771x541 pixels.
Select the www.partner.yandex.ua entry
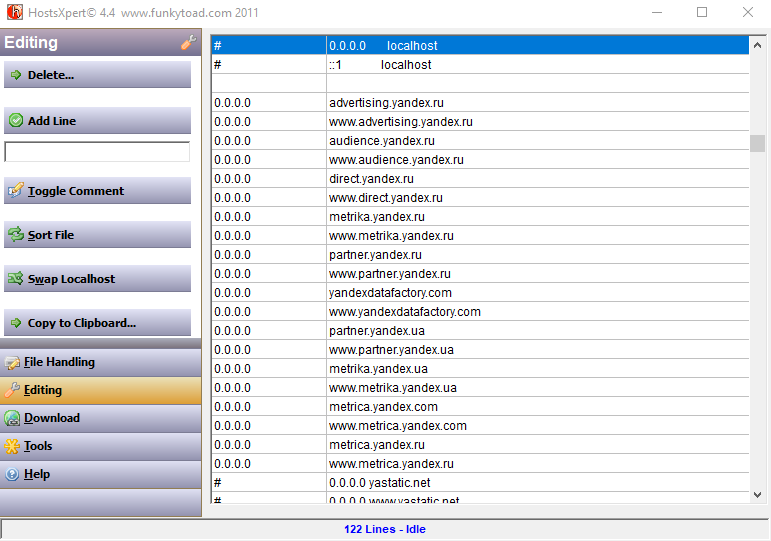point(480,350)
